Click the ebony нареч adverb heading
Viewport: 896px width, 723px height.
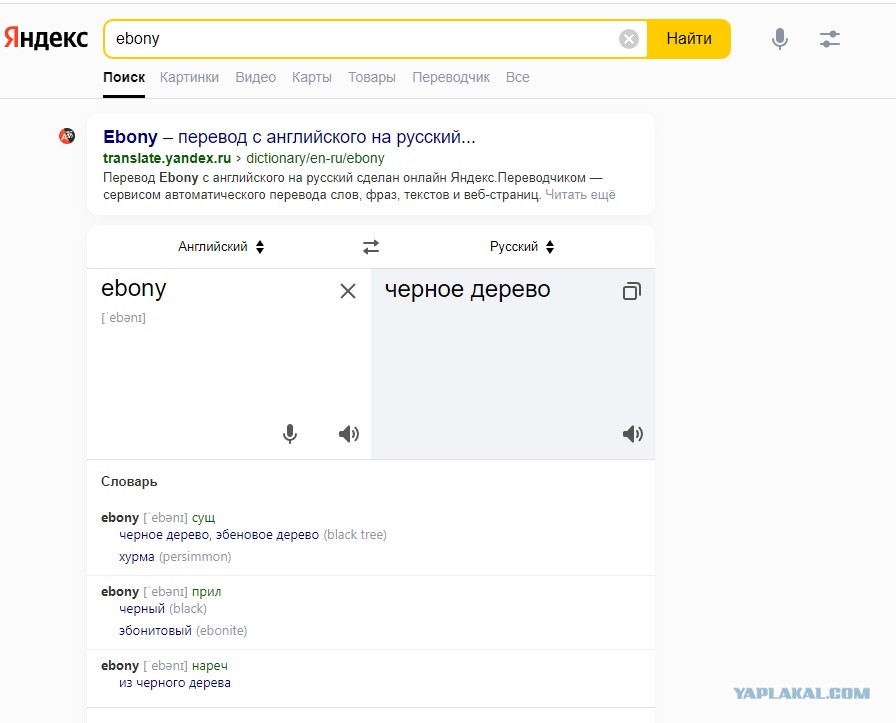click(x=165, y=666)
